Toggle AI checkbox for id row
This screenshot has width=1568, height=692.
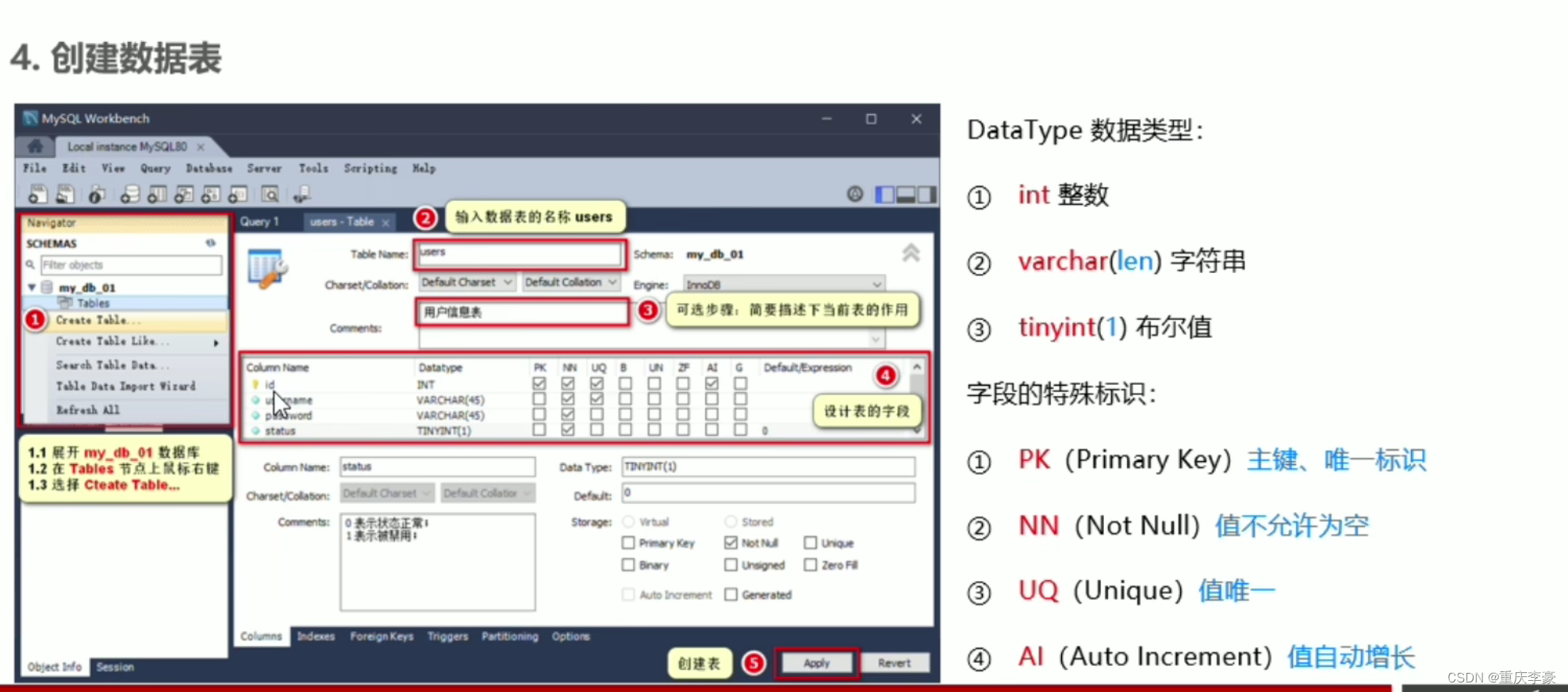711,383
